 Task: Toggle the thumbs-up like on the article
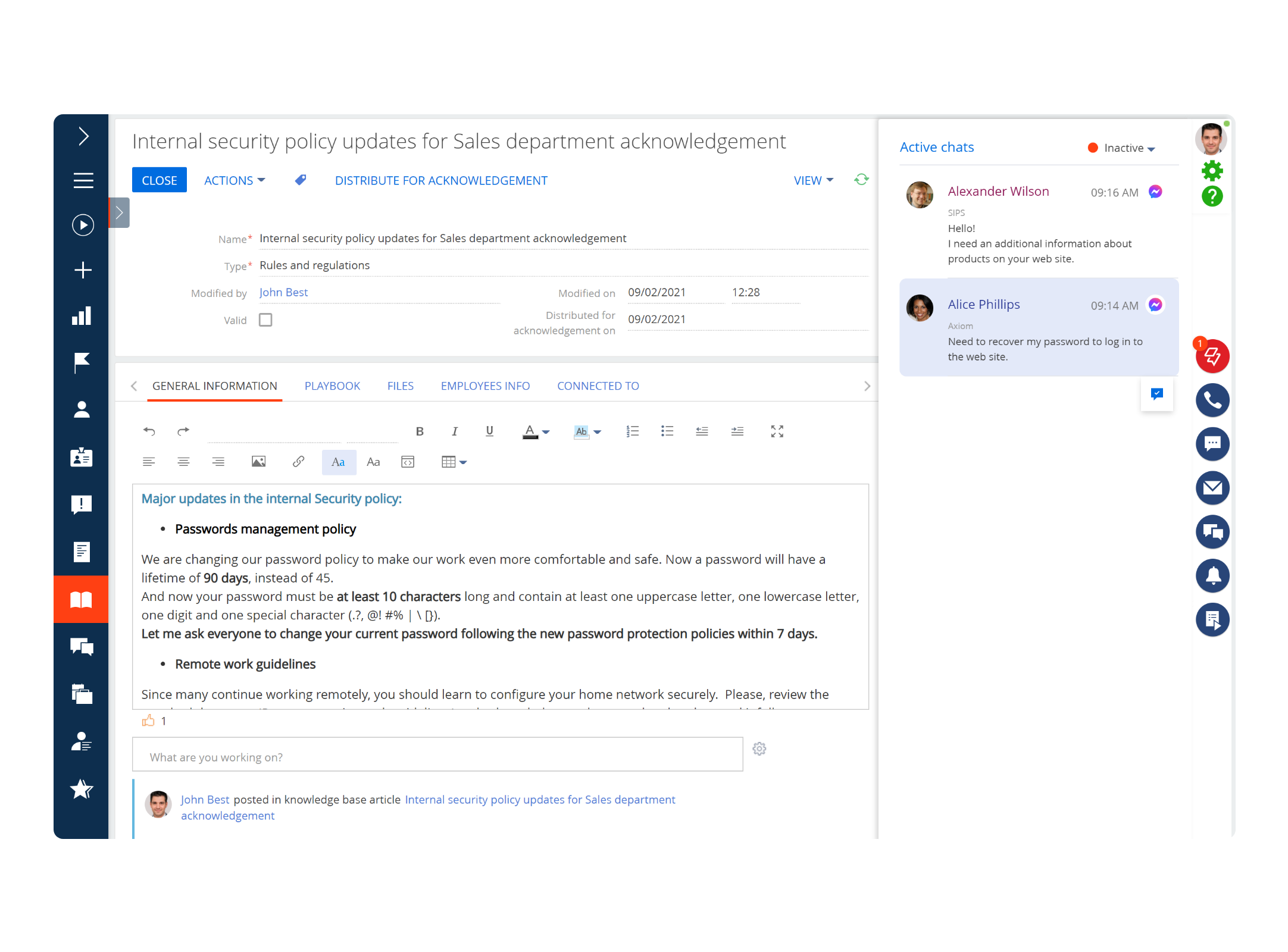148,721
